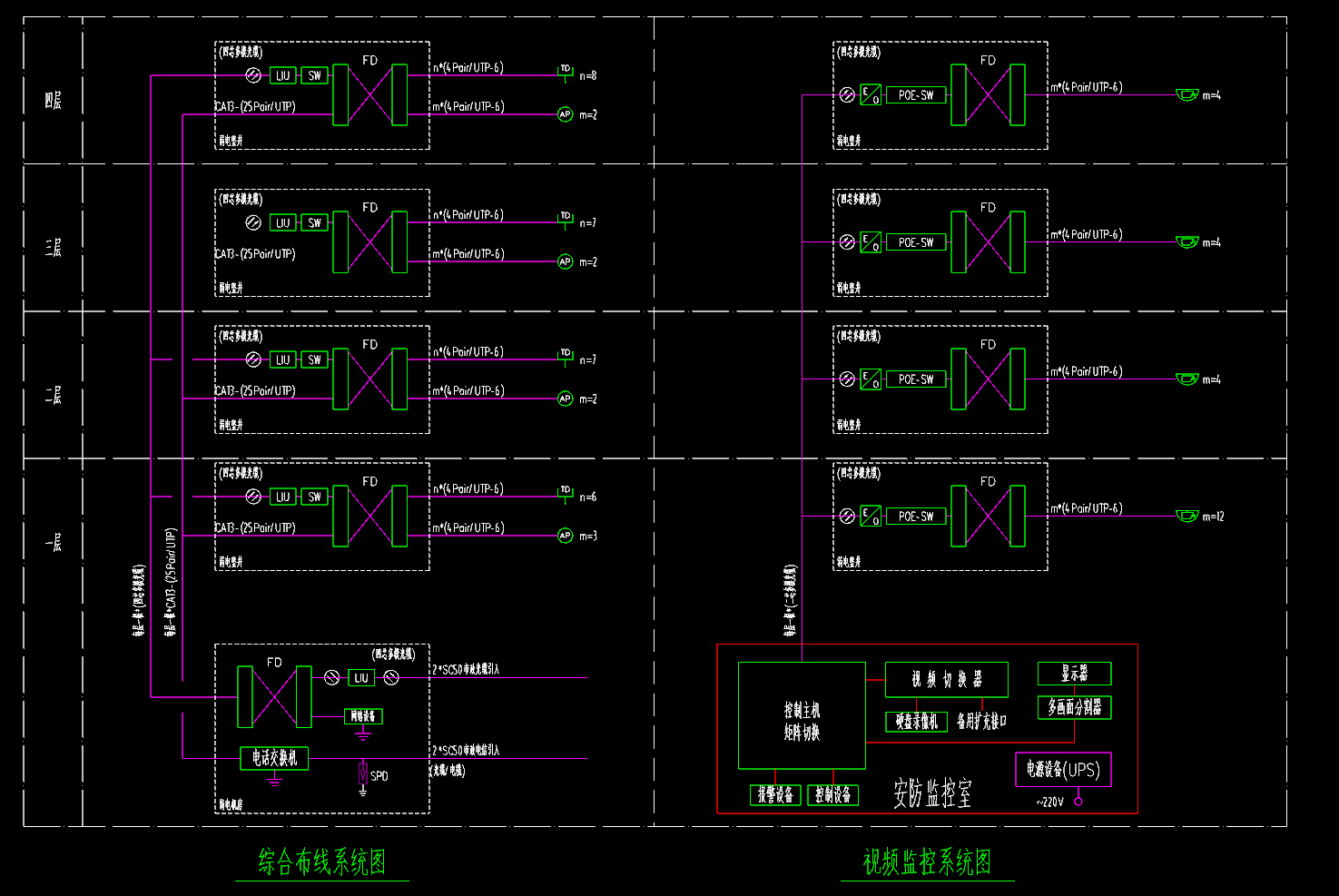Select the 三层 floor label

click(53, 247)
